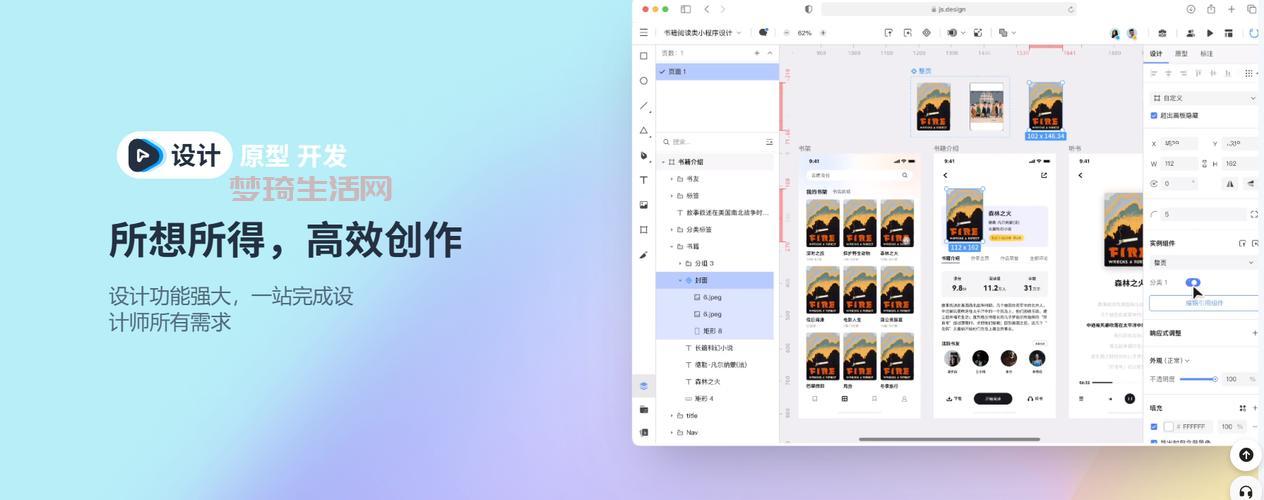Open the Layers panel icon at sidebar bottom
Image resolution: width=1264 pixels, height=500 pixels.
point(644,385)
